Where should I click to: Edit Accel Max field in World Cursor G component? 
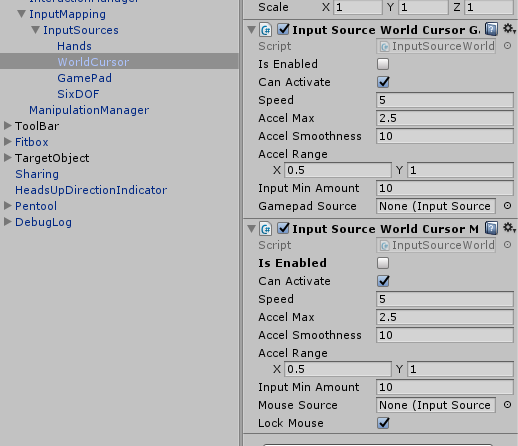point(445,118)
